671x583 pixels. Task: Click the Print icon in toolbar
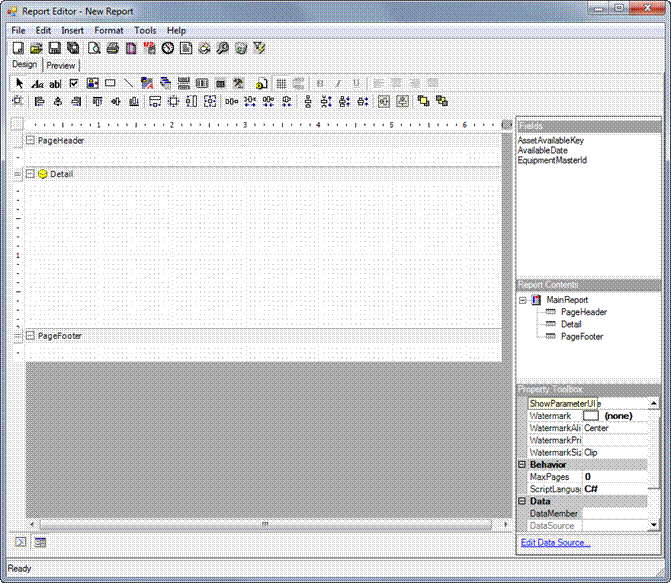(x=113, y=47)
